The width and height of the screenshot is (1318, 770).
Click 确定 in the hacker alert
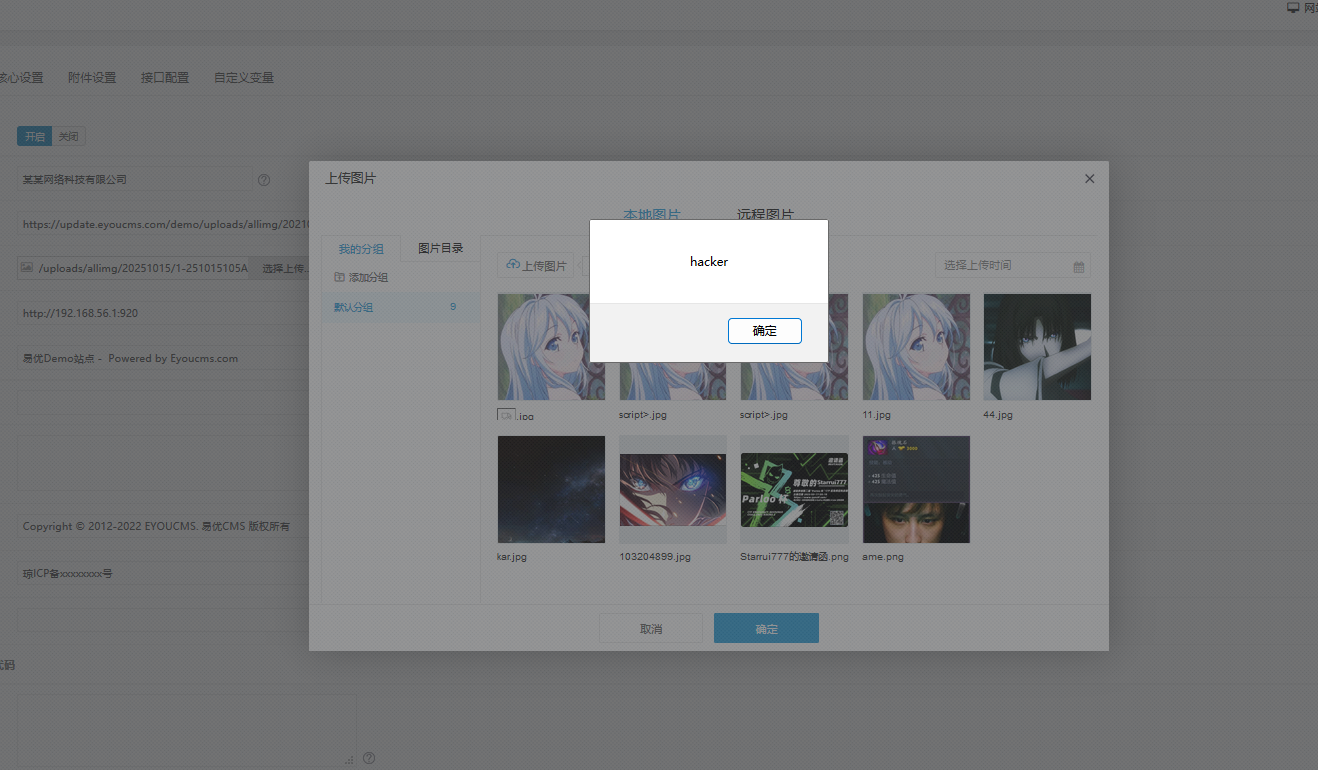pyautogui.click(x=764, y=331)
